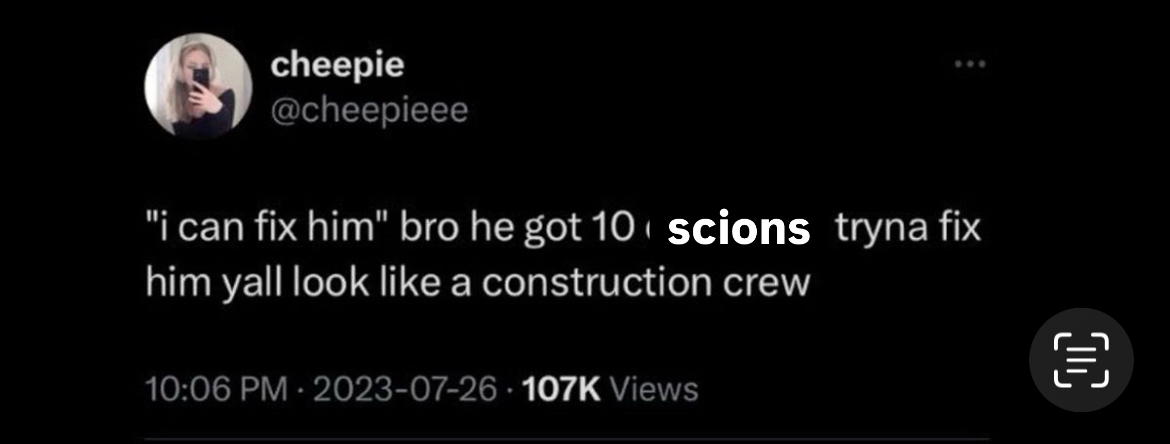
Task: Open the @cheepieee handle link
Action: pyautogui.click(x=370, y=110)
